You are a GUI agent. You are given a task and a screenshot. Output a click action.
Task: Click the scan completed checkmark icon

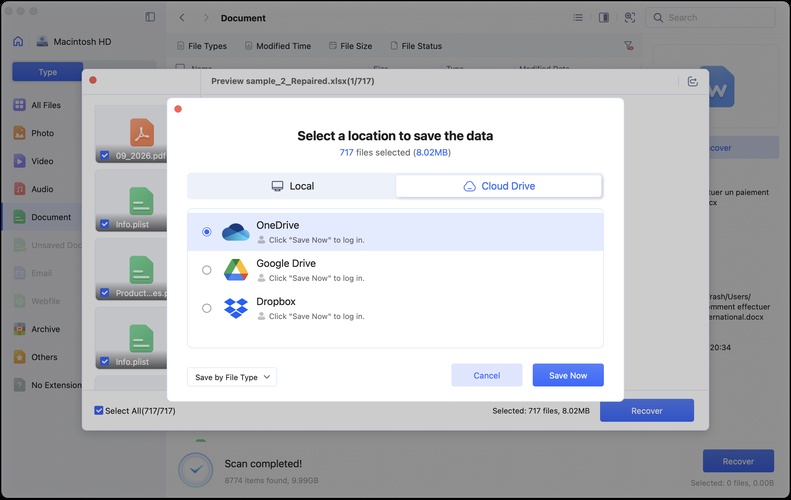tap(196, 470)
